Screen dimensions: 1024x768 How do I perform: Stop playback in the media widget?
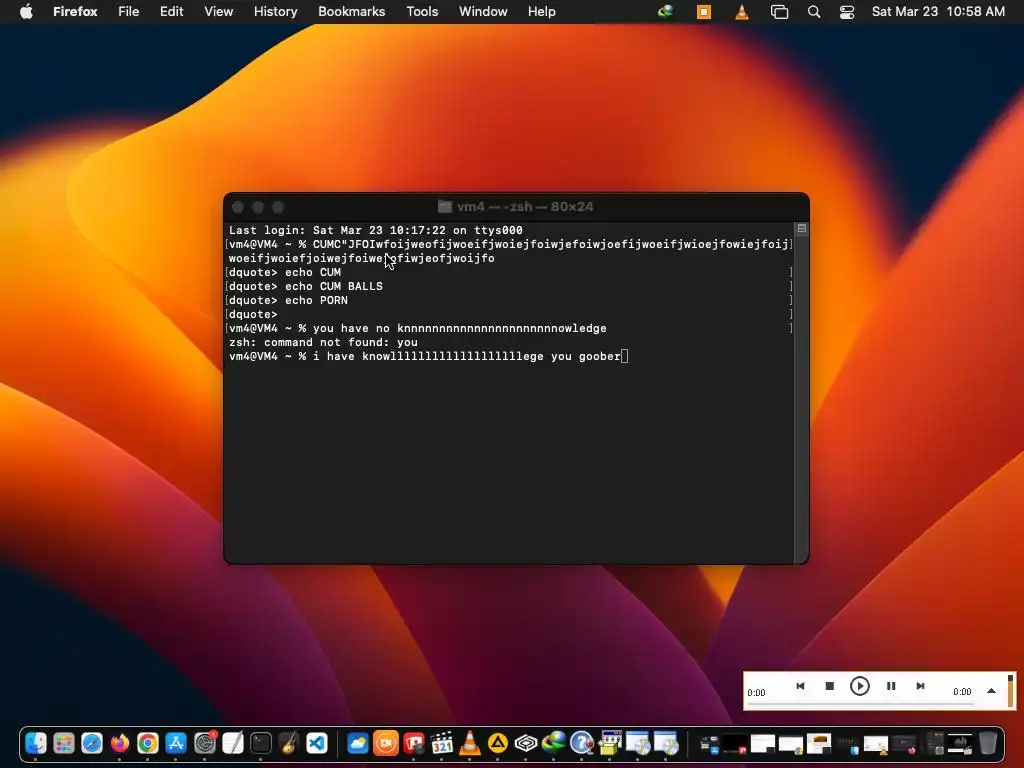[829, 686]
